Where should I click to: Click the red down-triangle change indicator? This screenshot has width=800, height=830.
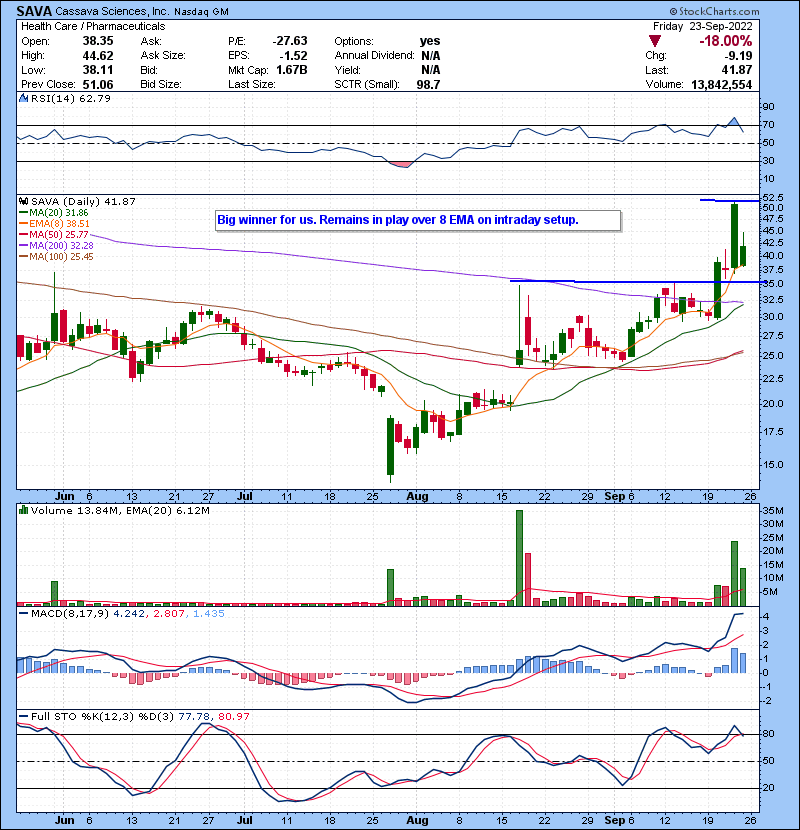[x=655, y=41]
